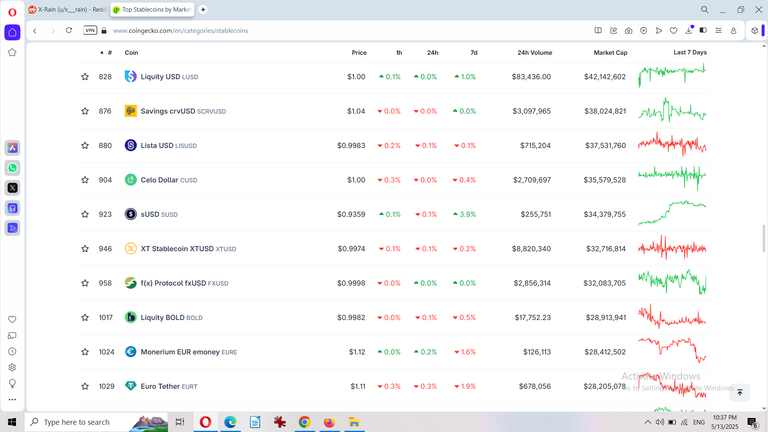Open the Easy Setup menu icon
This screenshot has width=768, height=432.
(x=719, y=30)
